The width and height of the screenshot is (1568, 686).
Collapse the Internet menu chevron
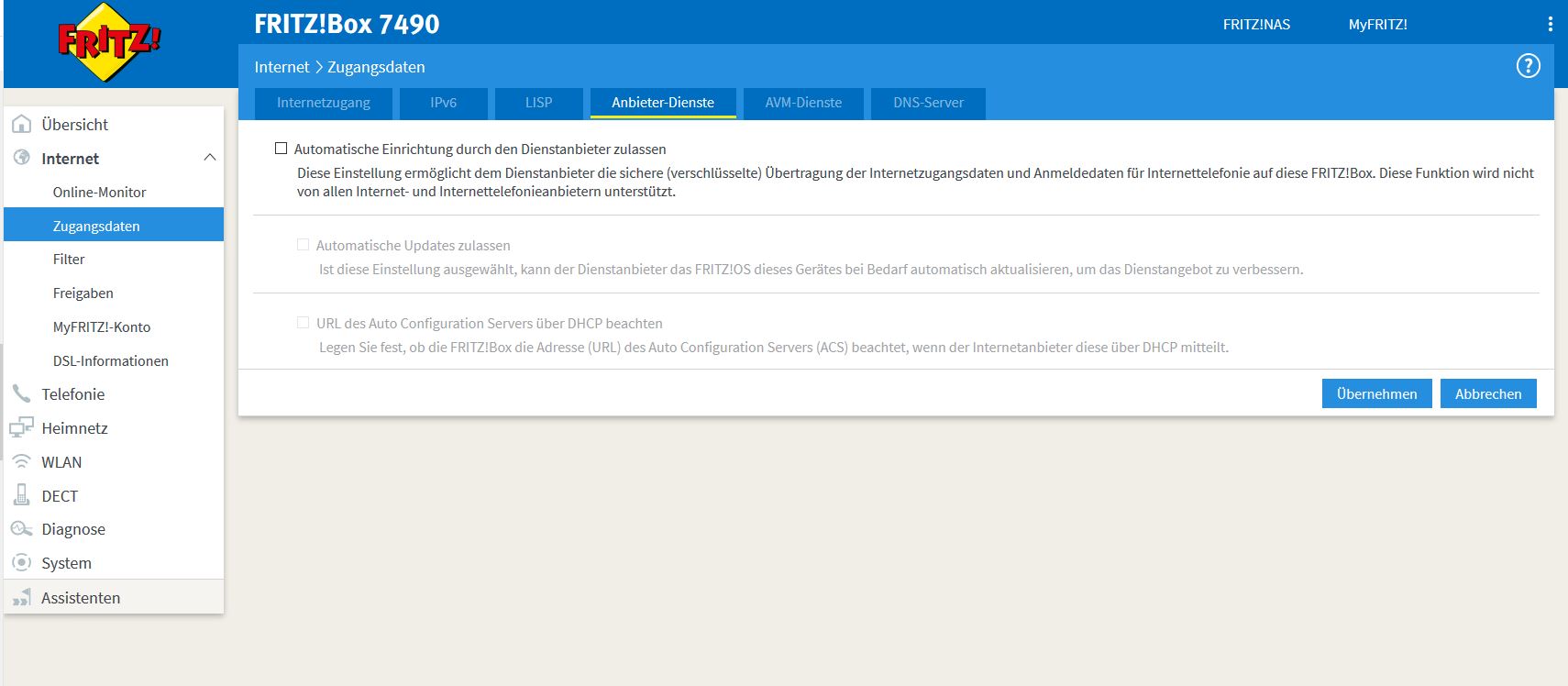pyautogui.click(x=209, y=158)
